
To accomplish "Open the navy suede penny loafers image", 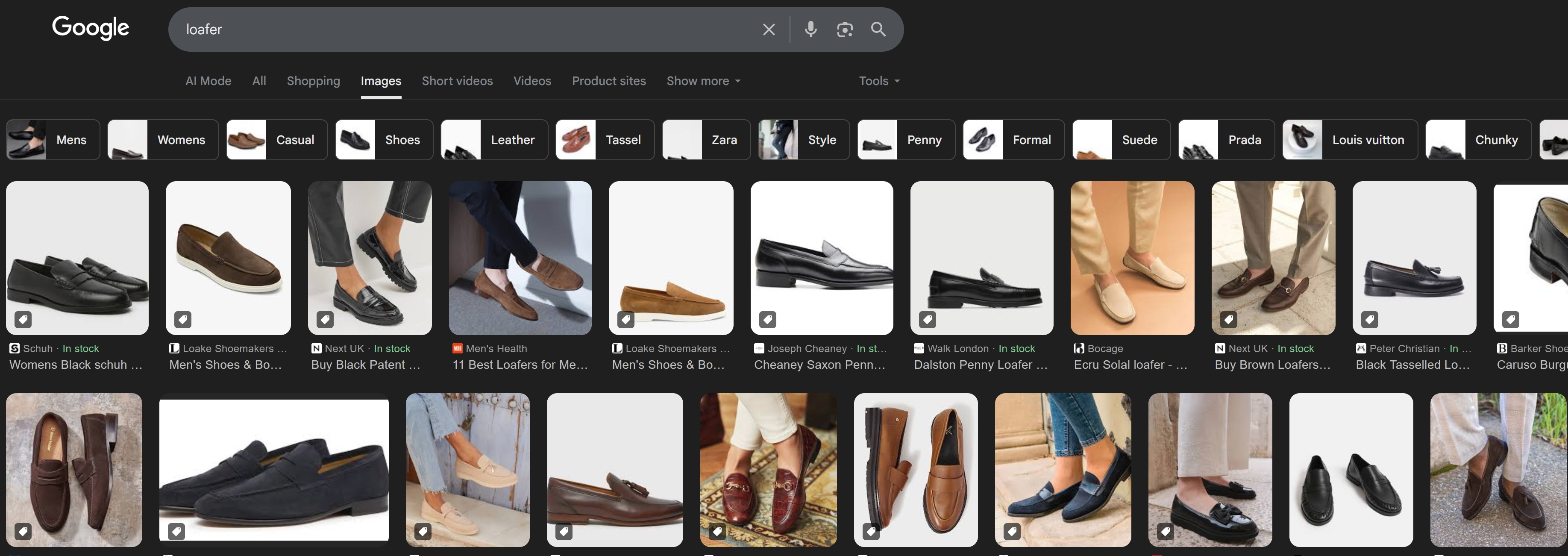I will [274, 470].
